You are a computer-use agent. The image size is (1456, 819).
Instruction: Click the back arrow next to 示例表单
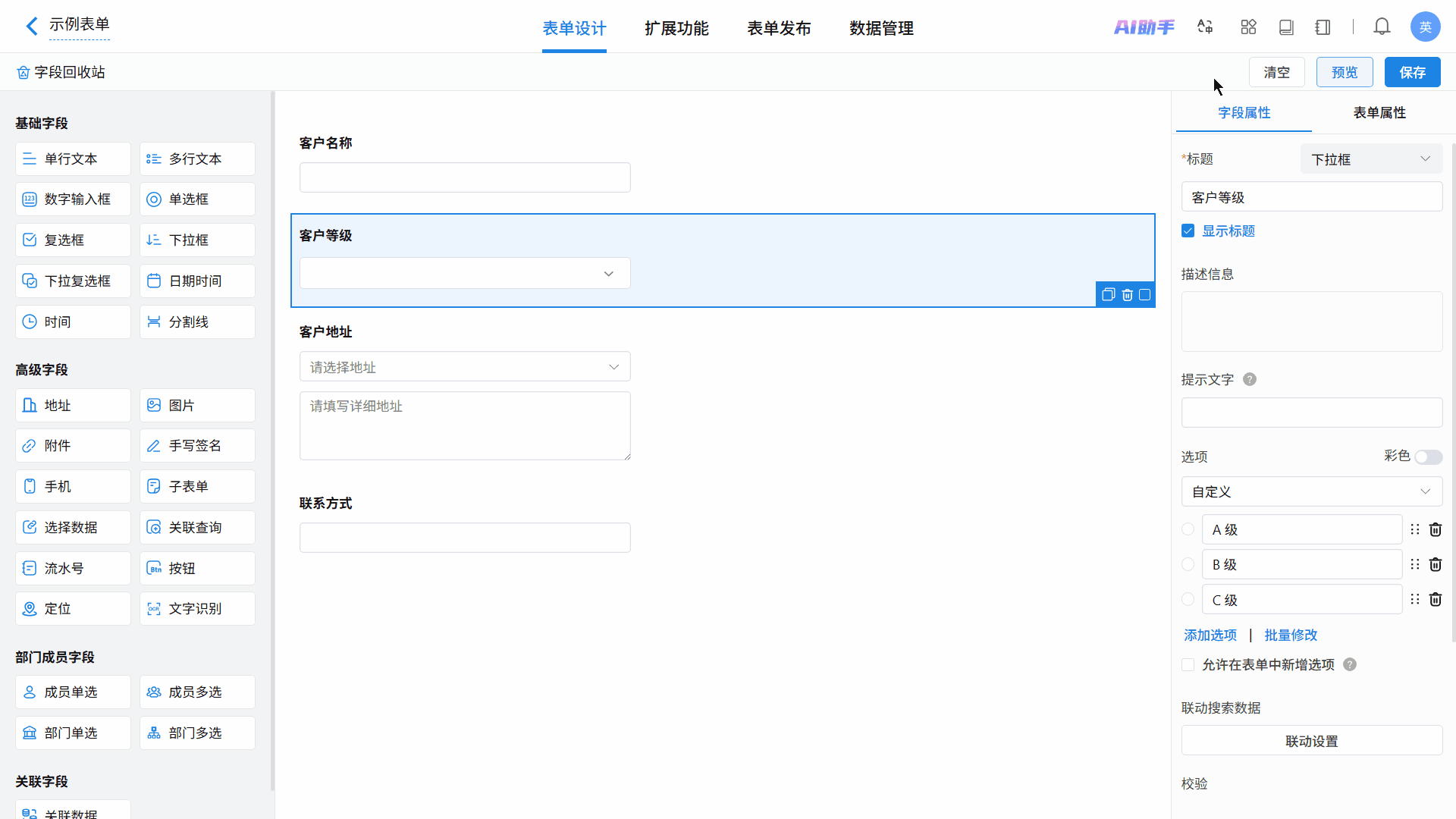point(32,27)
